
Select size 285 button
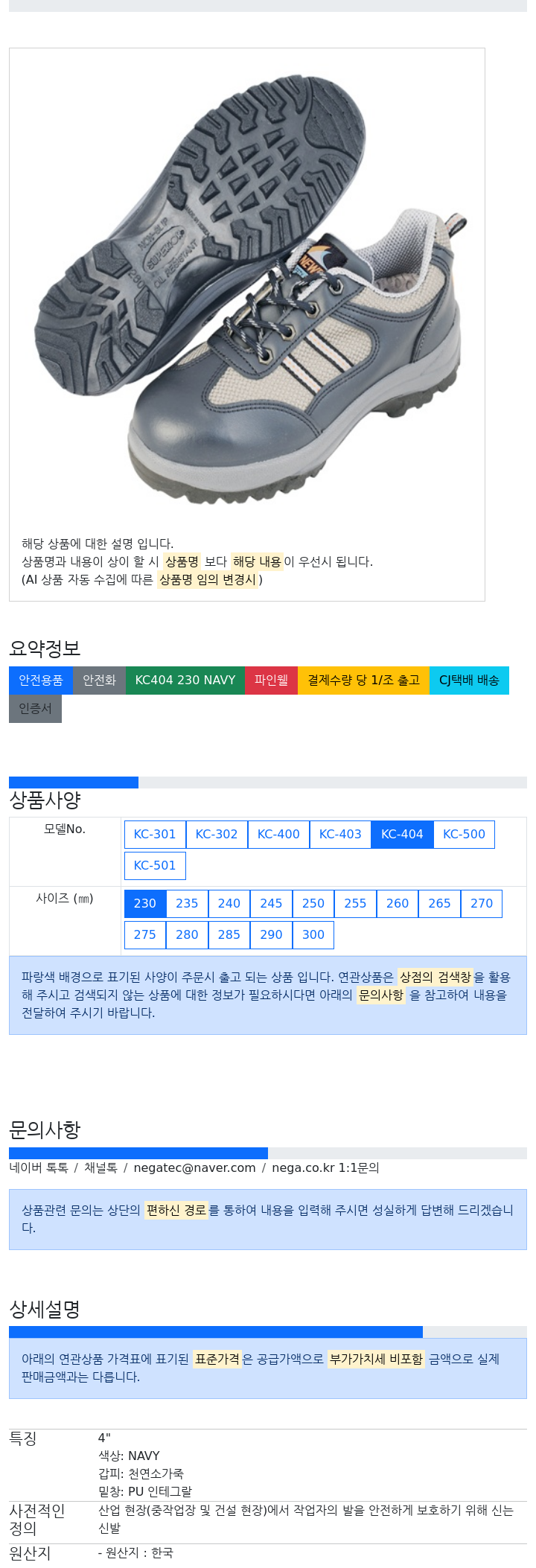[229, 935]
